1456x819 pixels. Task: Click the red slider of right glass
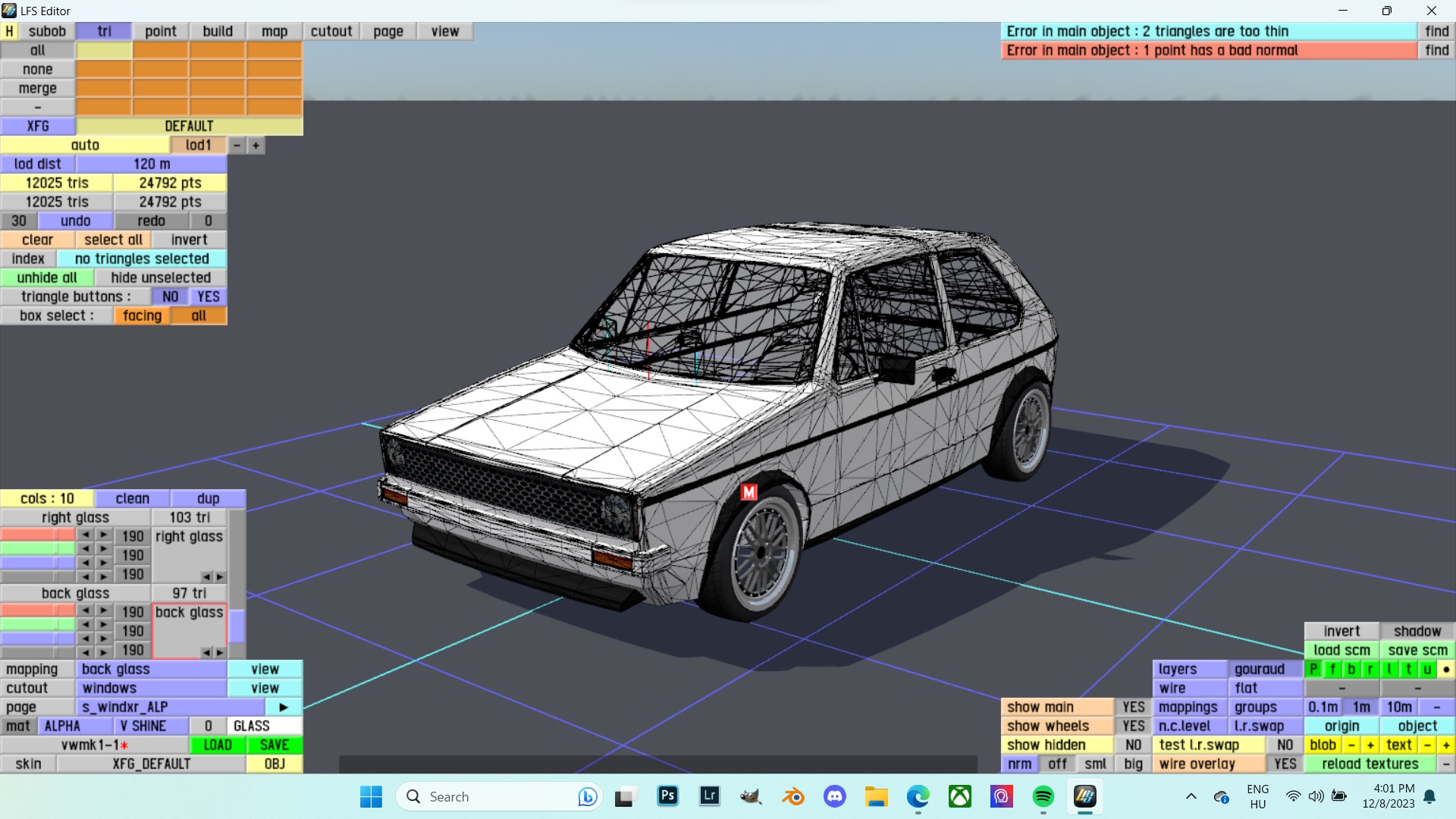38,535
